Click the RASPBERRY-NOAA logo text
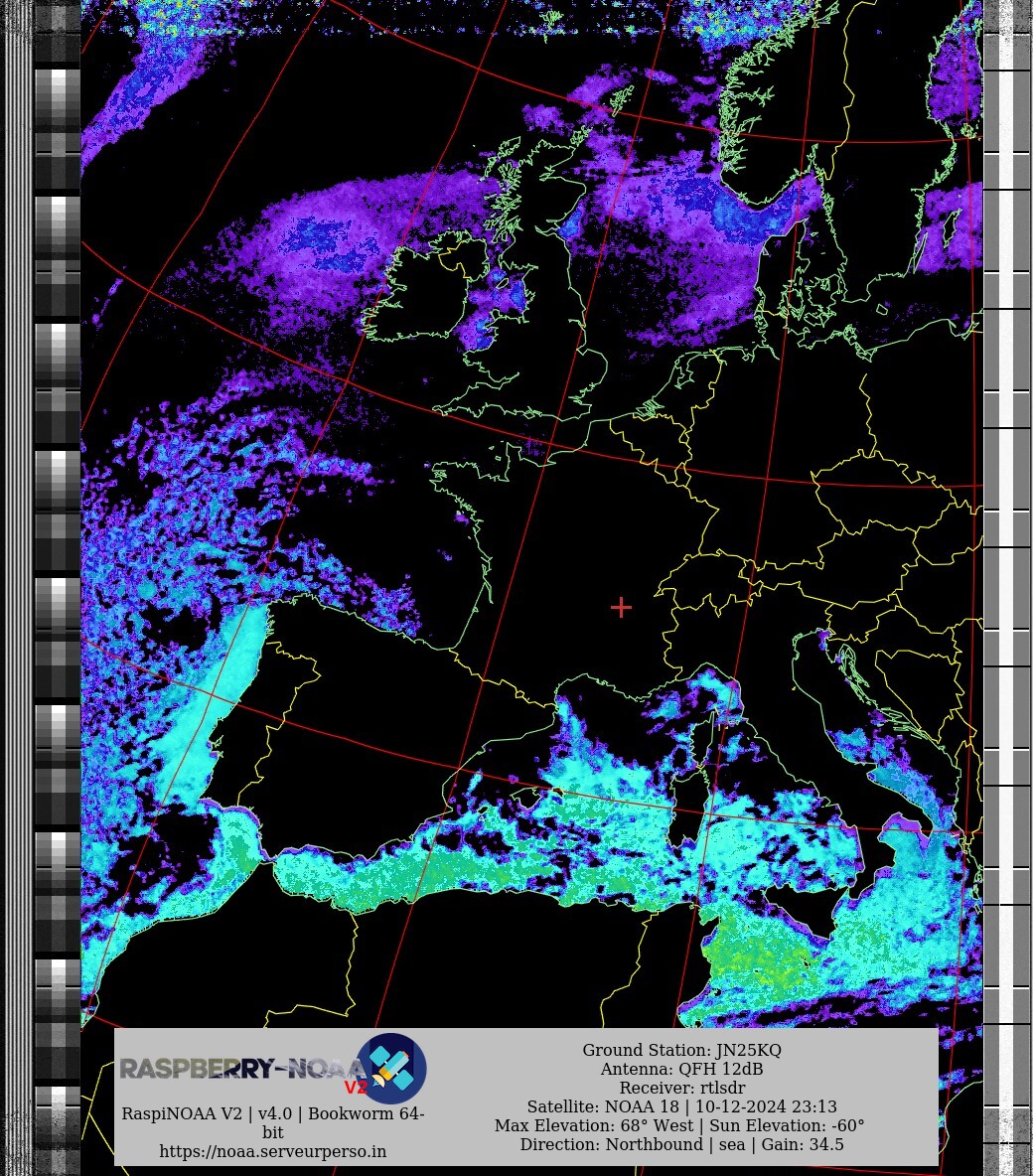1033x1176 pixels. click(x=238, y=1069)
